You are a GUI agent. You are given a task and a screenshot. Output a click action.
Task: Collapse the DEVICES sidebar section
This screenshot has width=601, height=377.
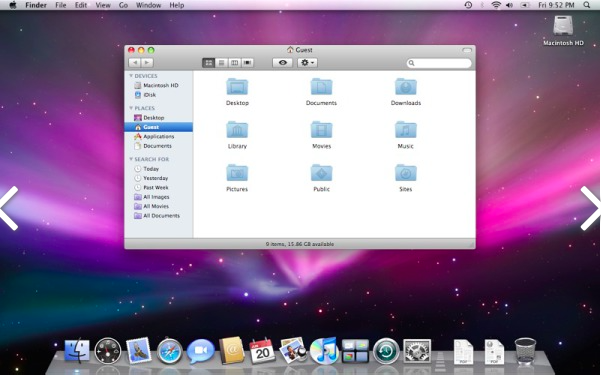(131, 76)
